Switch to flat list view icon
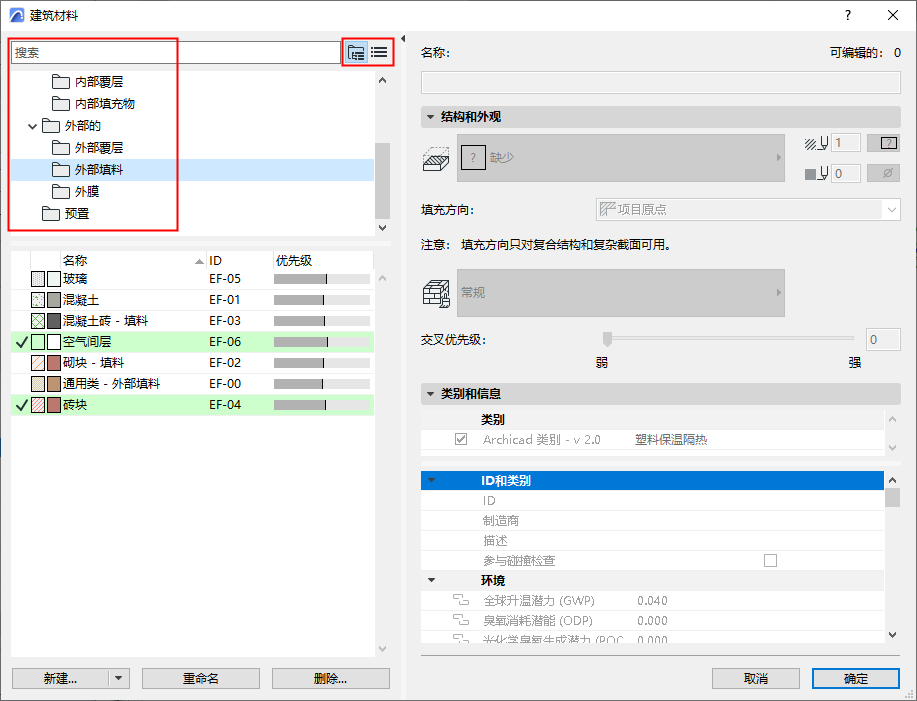Screen dimensions: 917x701 point(379,53)
